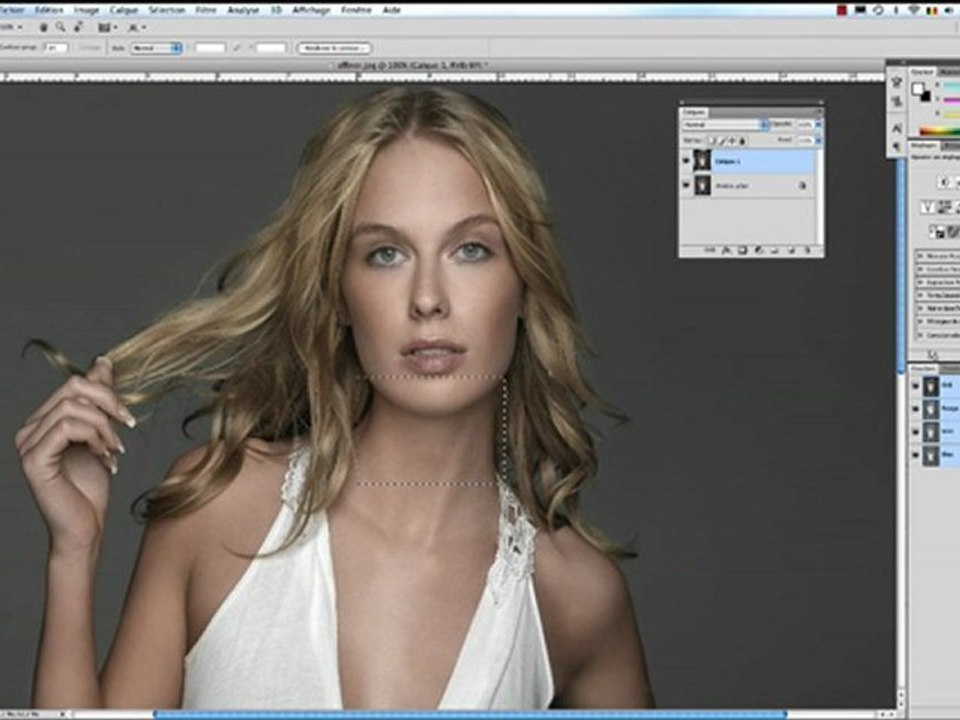Click the link layers icon in Calques panel
The image size is (960, 720).
710,250
